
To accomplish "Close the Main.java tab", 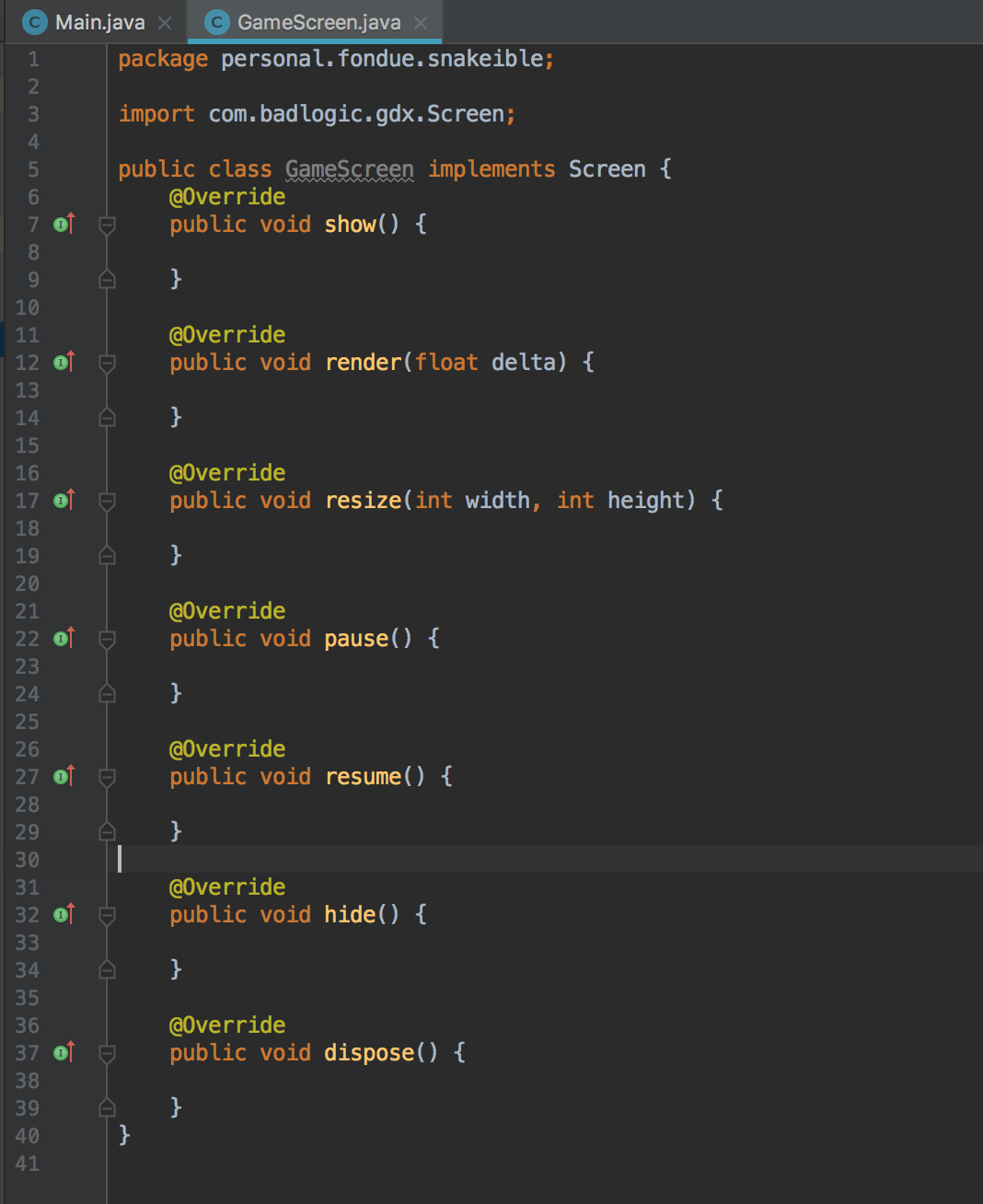I will (x=163, y=21).
